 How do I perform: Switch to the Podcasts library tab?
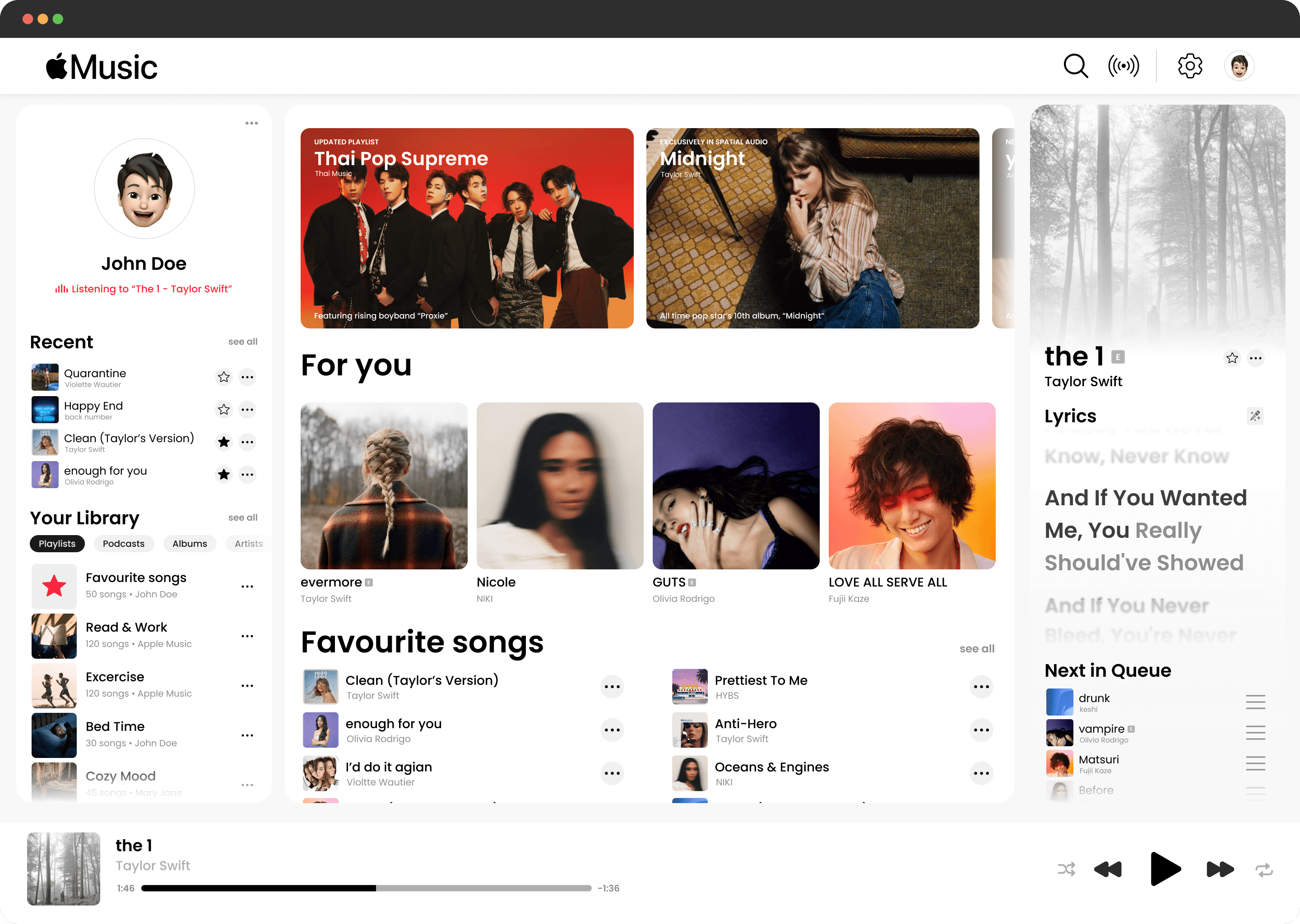pos(124,543)
